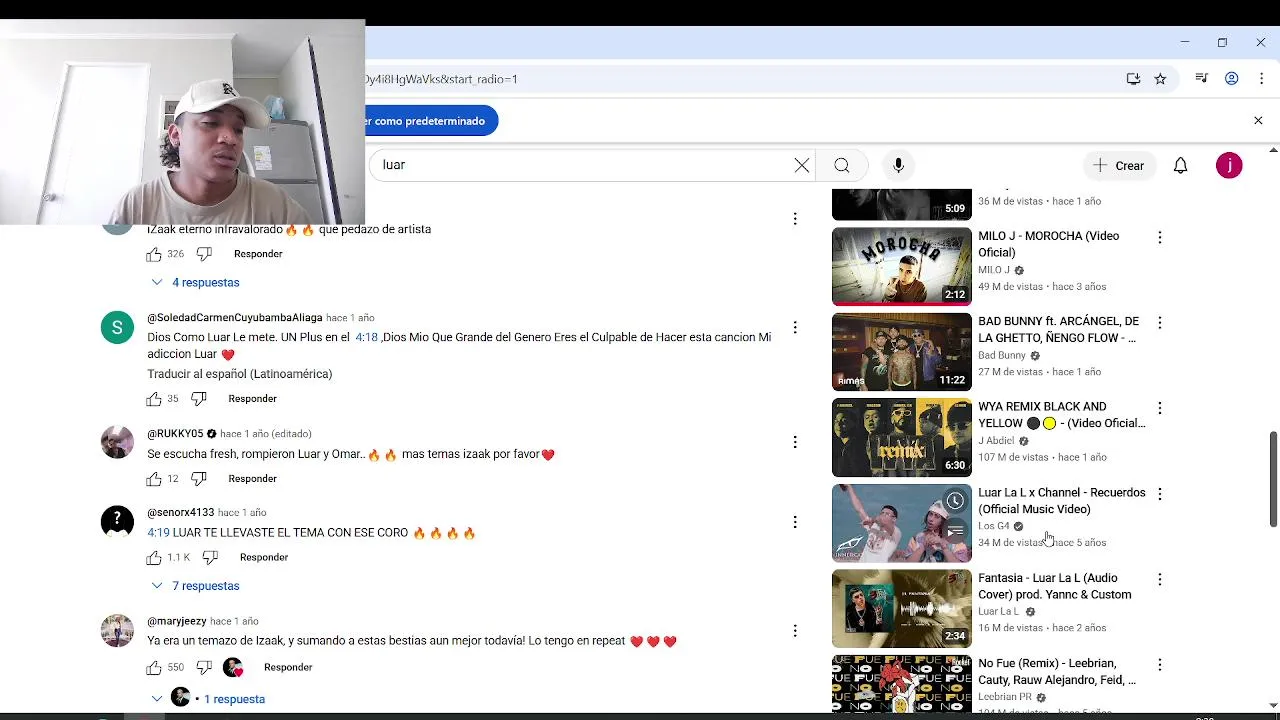Open options for maryjeezy's comment
The image size is (1280, 720).
[795, 631]
